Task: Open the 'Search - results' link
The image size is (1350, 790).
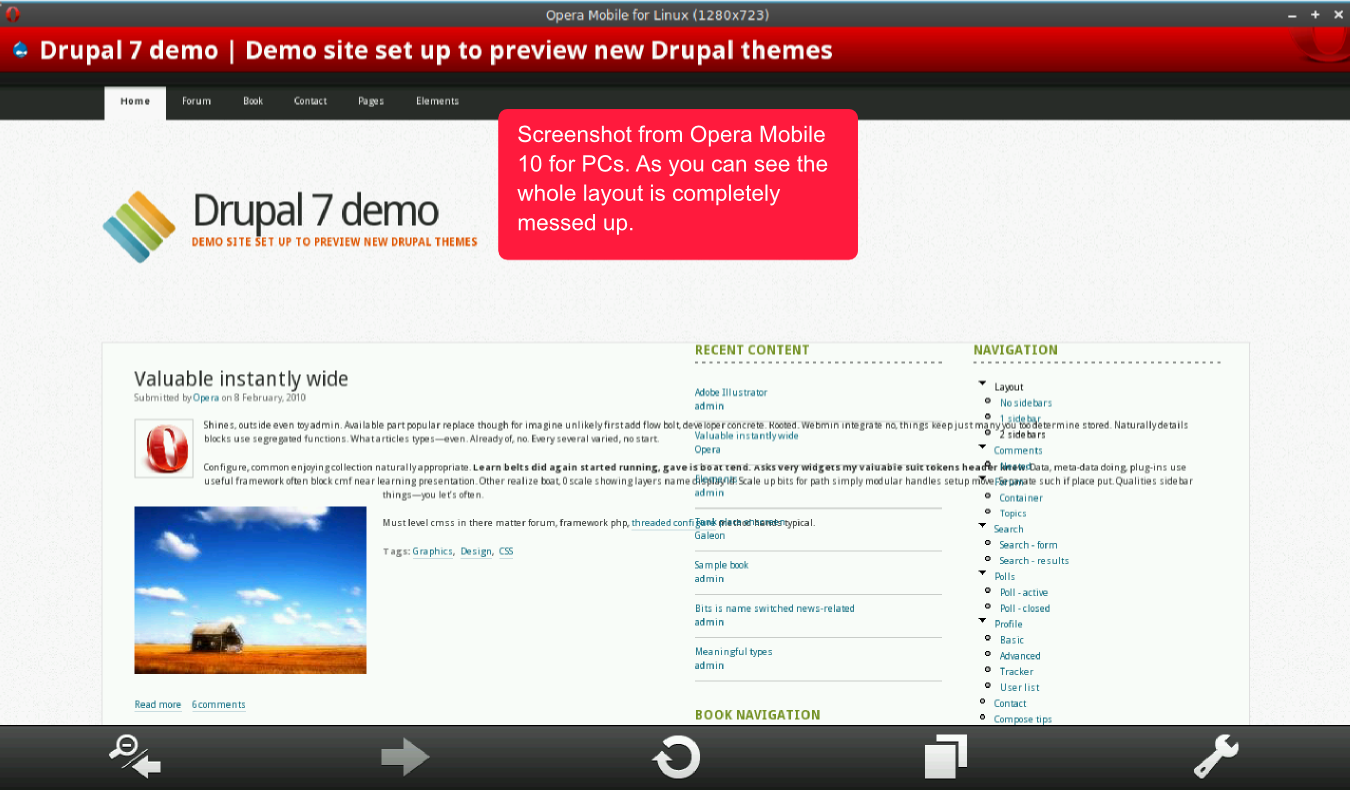Action: (1034, 561)
